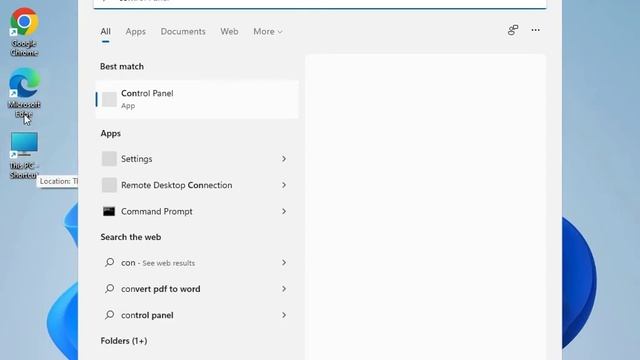Click search icon beside 'control panel' suggestion
This screenshot has width=640, height=360.
point(109,315)
